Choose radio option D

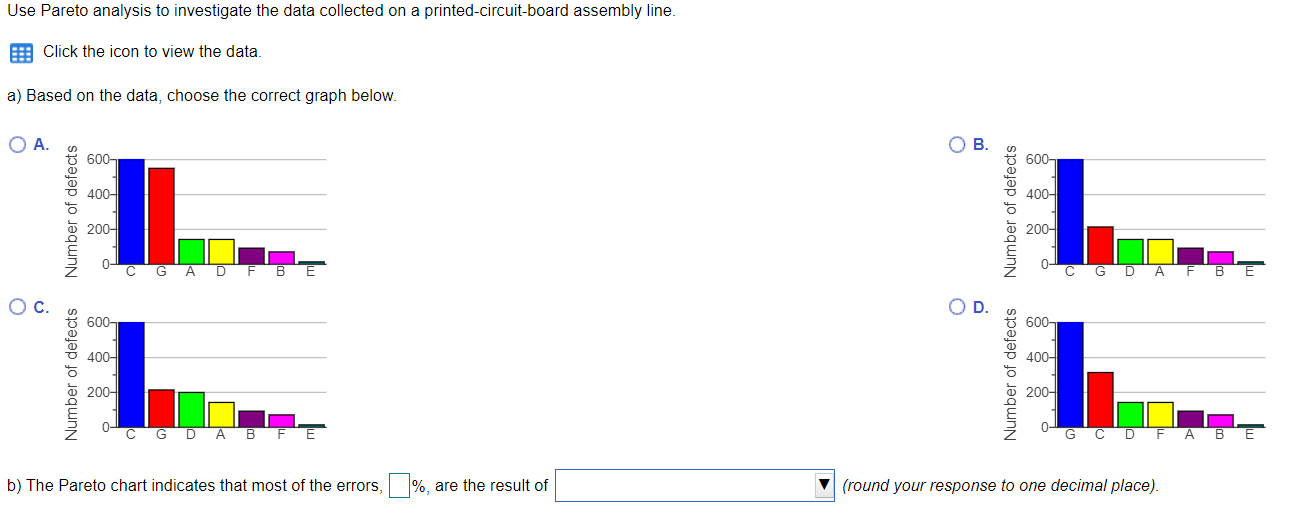(959, 307)
